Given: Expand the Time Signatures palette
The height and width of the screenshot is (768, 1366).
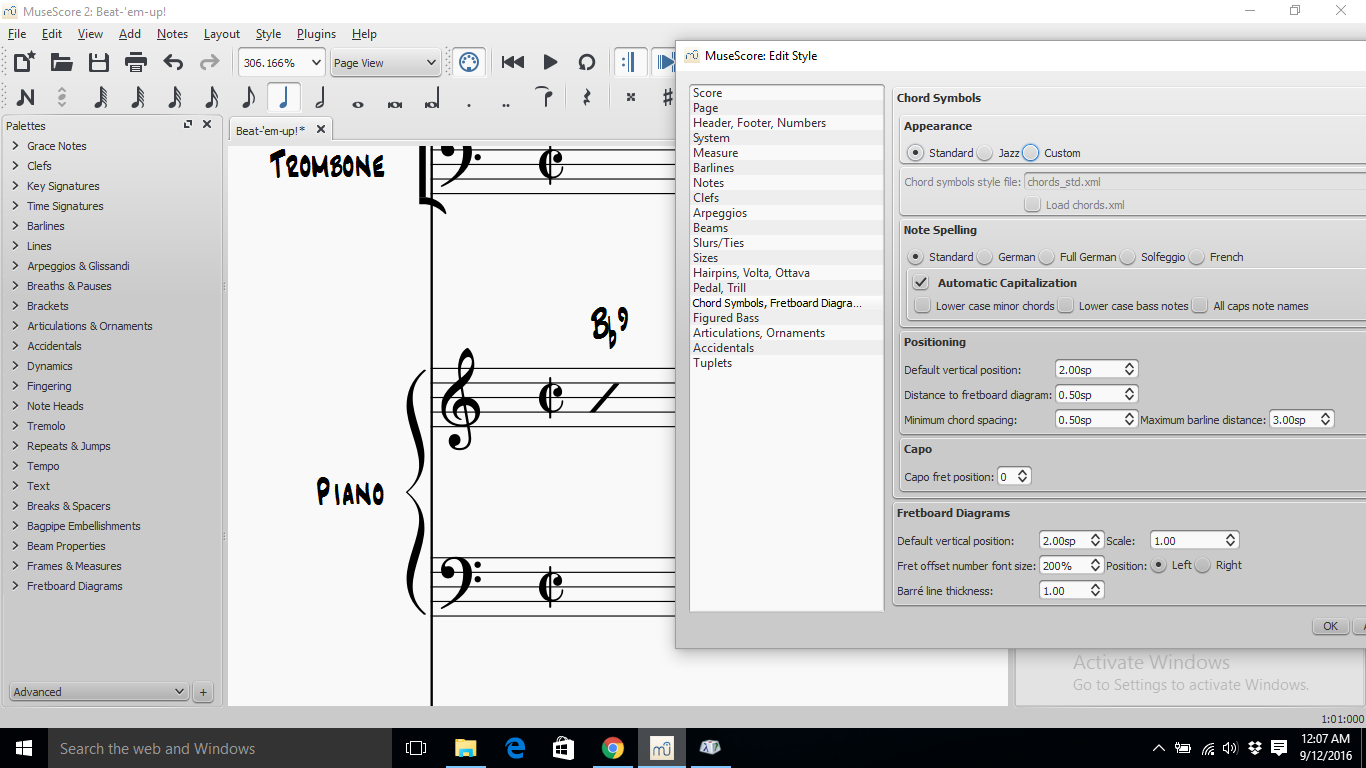Looking at the screenshot, I should [x=16, y=206].
